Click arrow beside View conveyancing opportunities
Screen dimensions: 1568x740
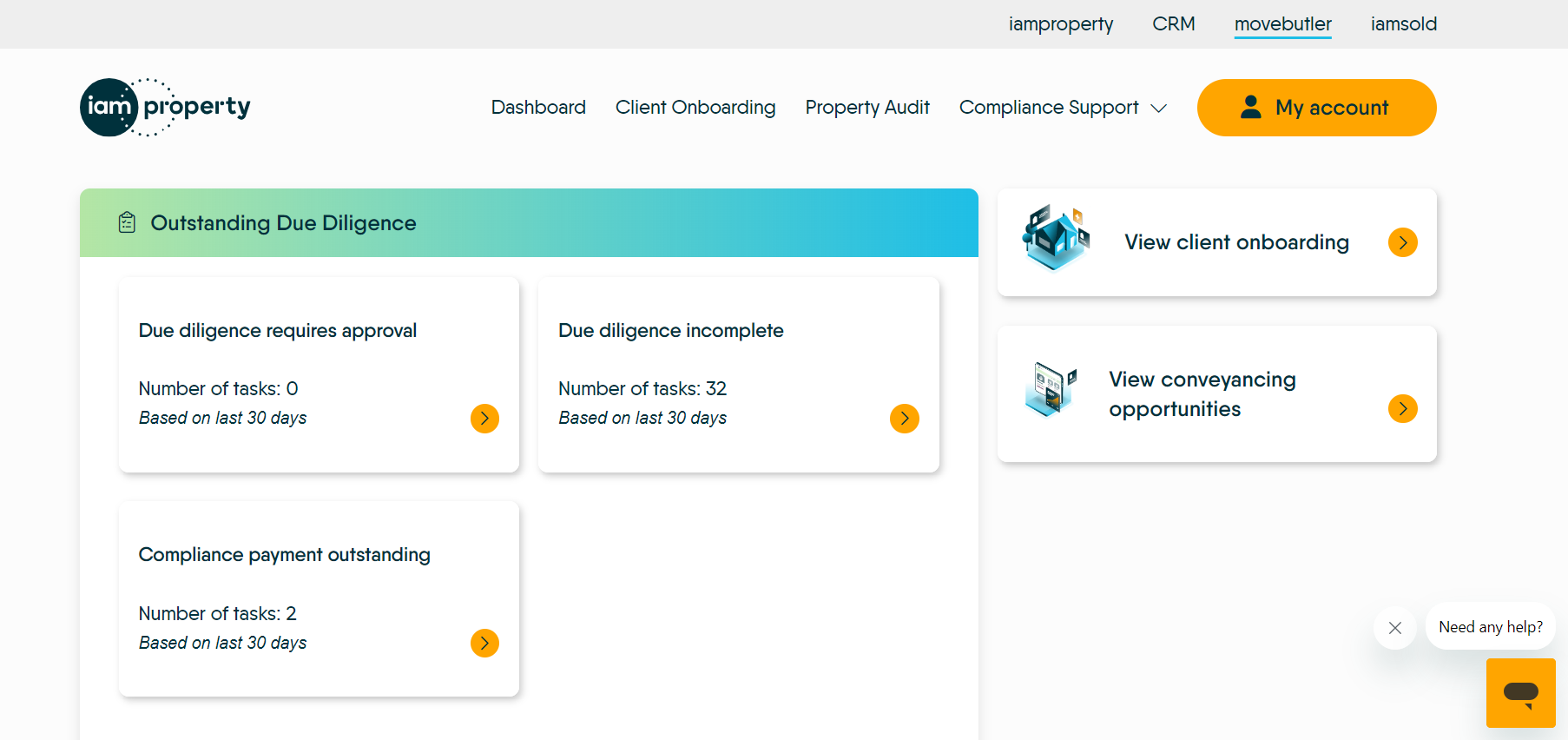click(1402, 408)
